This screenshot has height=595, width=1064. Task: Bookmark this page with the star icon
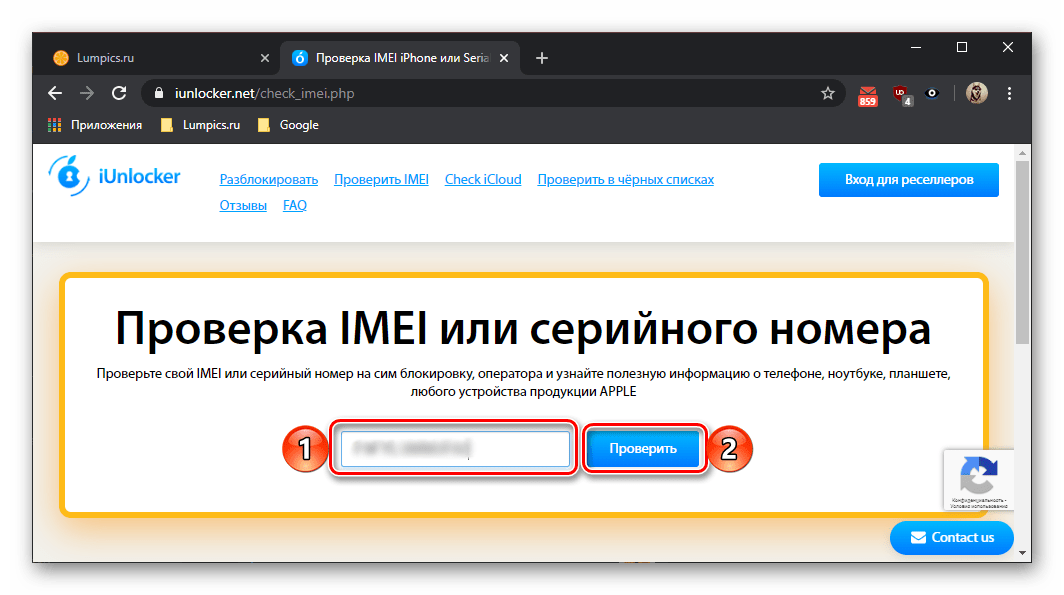(x=827, y=94)
